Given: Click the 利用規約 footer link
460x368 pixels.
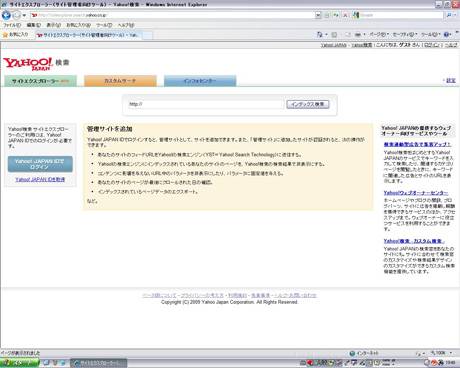Looking at the screenshot, I should [237, 295].
